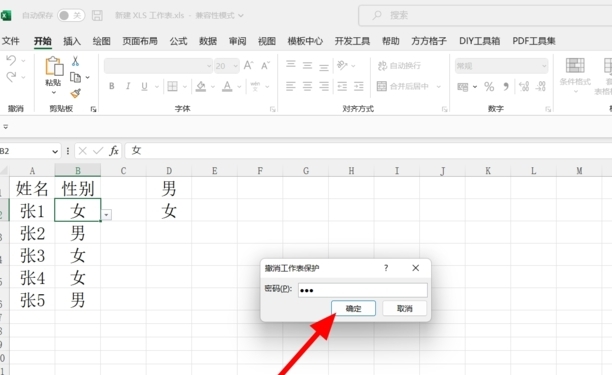Click the Middle Align icon
This screenshot has width=612, height=375.
pos(308,66)
